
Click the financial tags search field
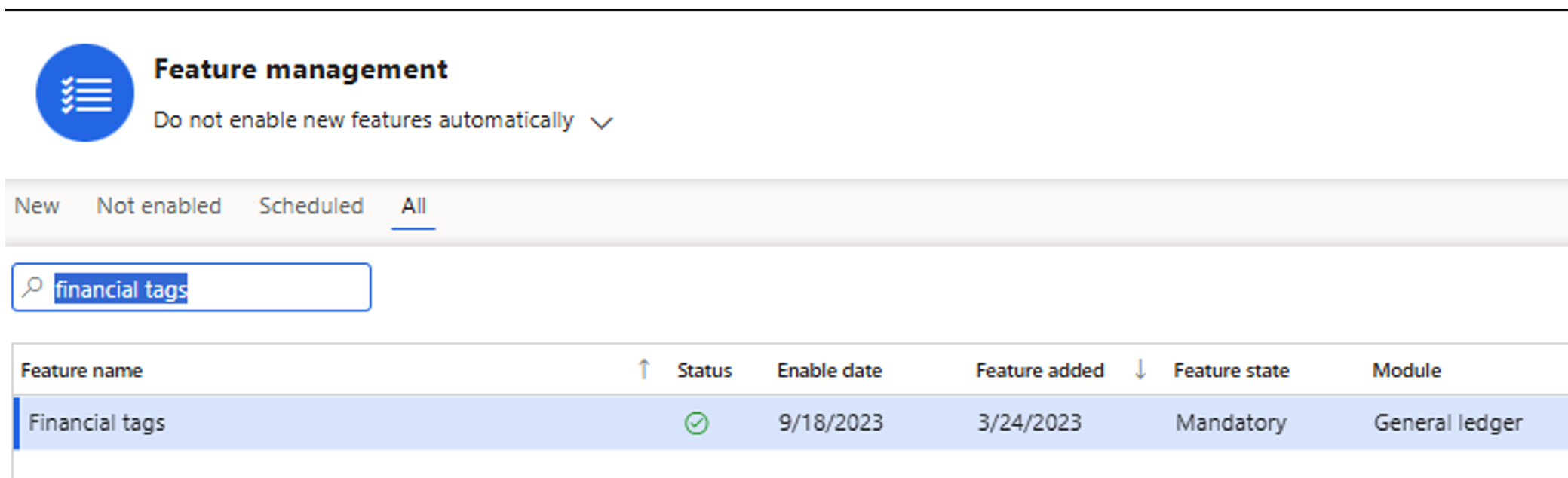click(x=192, y=287)
